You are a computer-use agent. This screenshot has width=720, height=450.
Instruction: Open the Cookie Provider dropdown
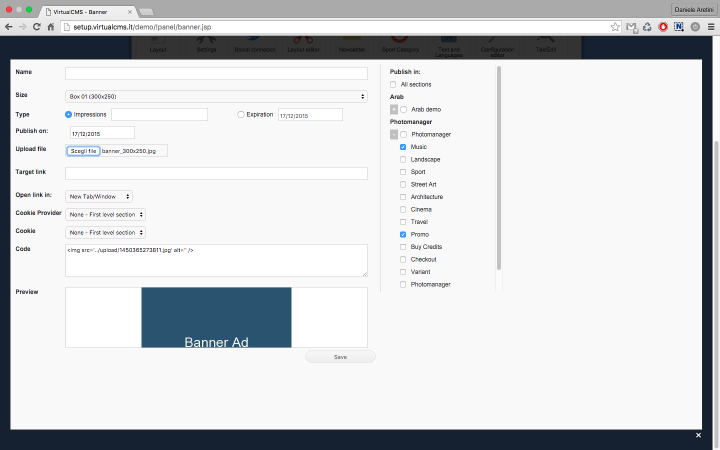[x=106, y=214]
